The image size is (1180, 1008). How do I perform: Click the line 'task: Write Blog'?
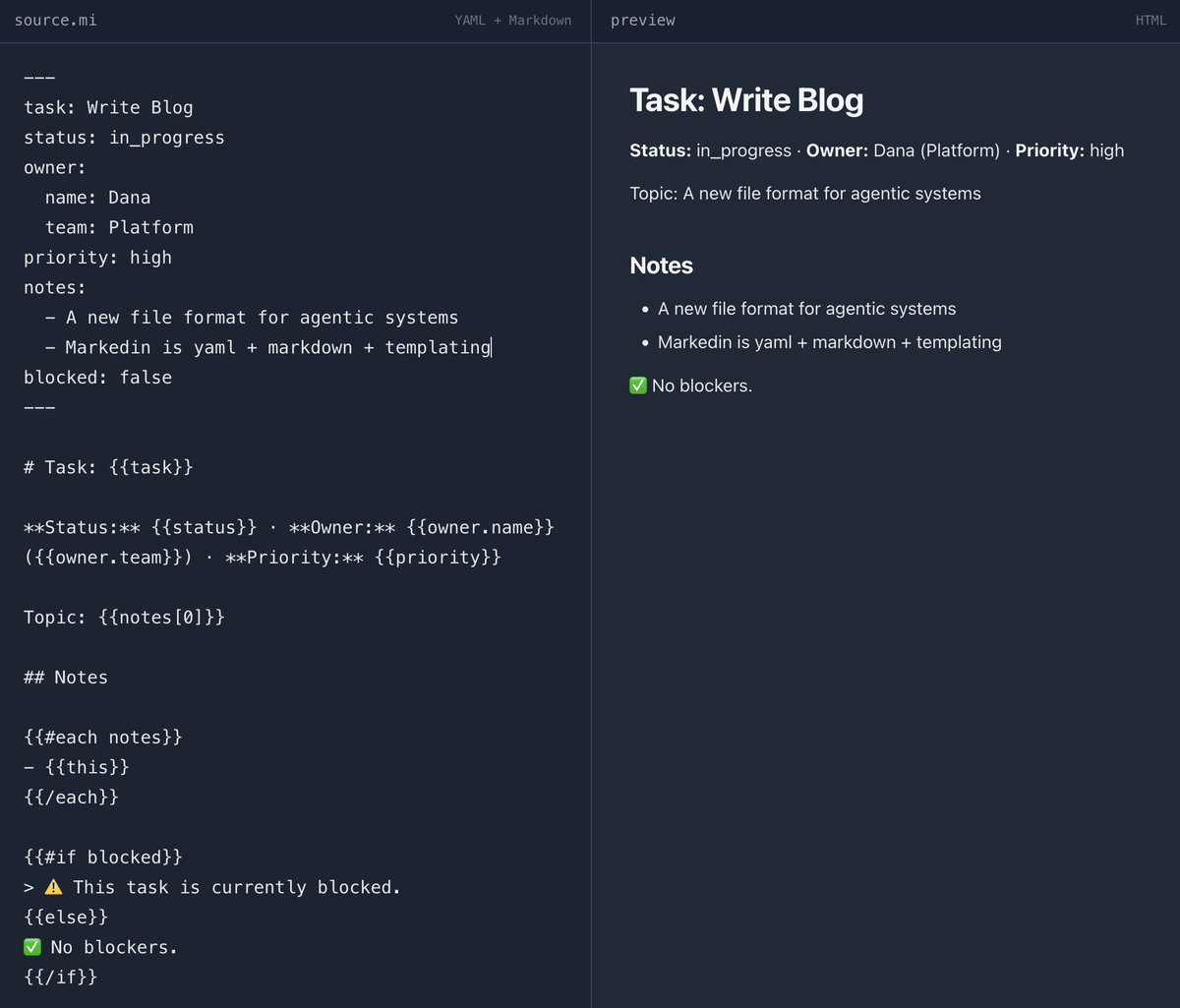pos(108,107)
